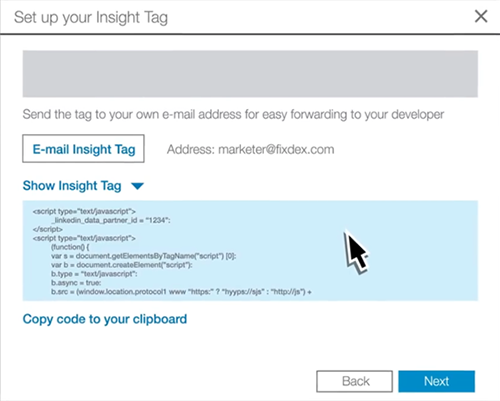Click Copy code to your clipboard

[x=105, y=319]
